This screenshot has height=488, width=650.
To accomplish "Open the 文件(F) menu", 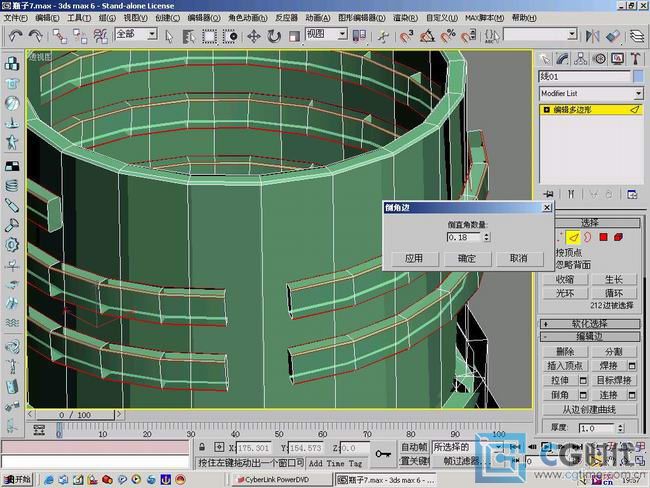I will coord(15,18).
